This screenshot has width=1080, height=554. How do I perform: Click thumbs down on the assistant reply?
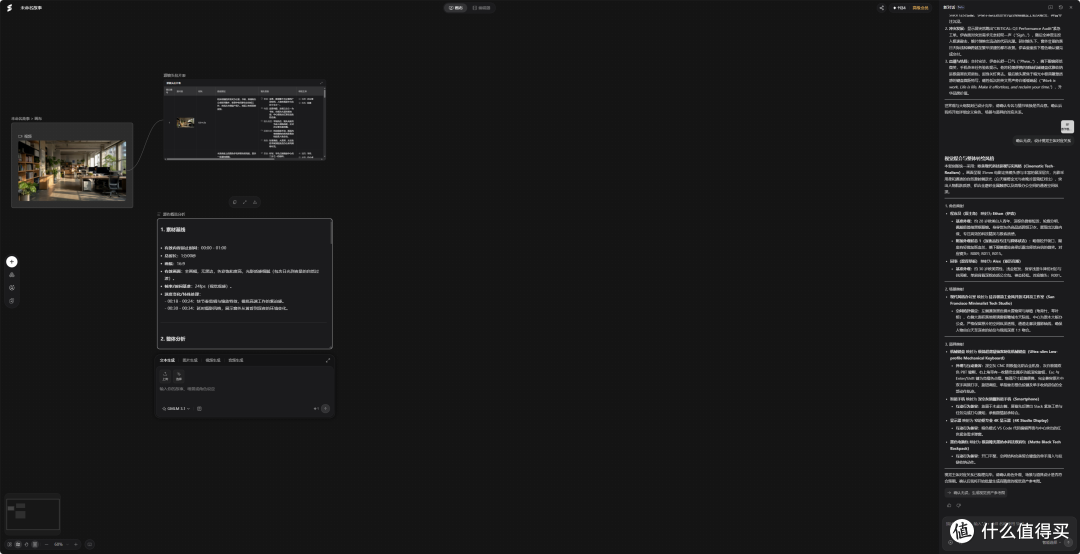[x=959, y=505]
